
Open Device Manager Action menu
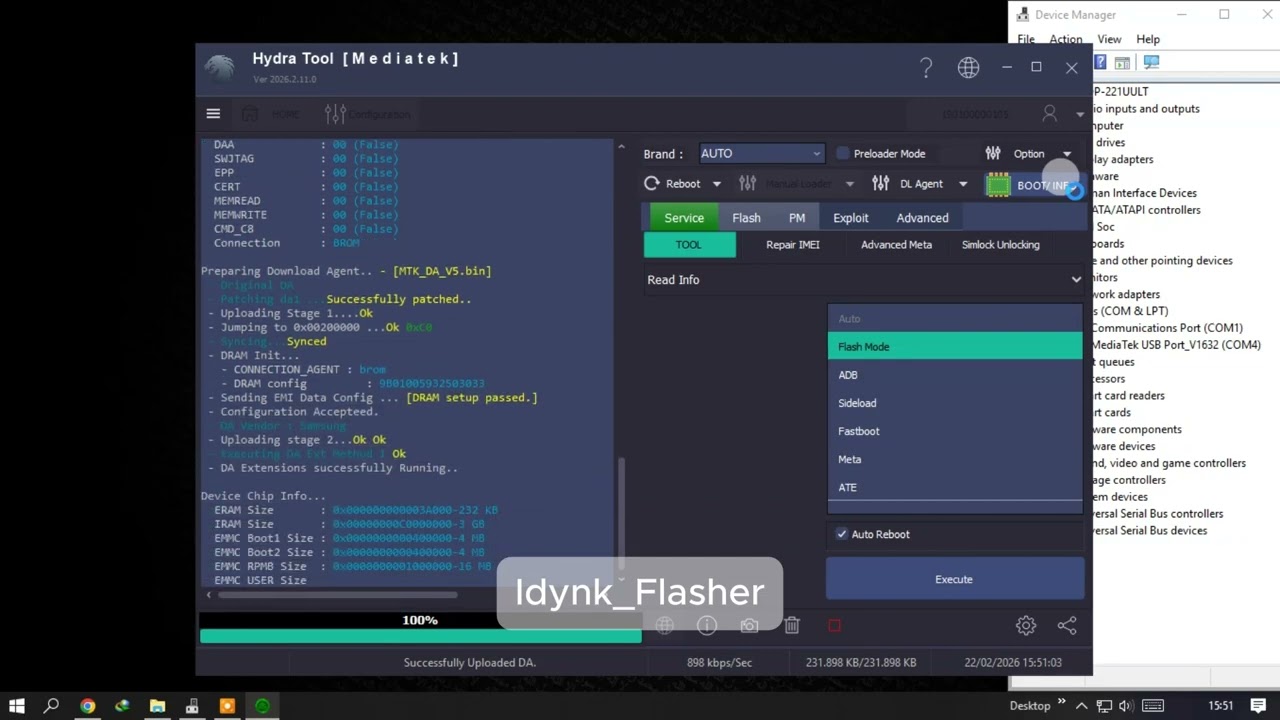coord(1065,39)
